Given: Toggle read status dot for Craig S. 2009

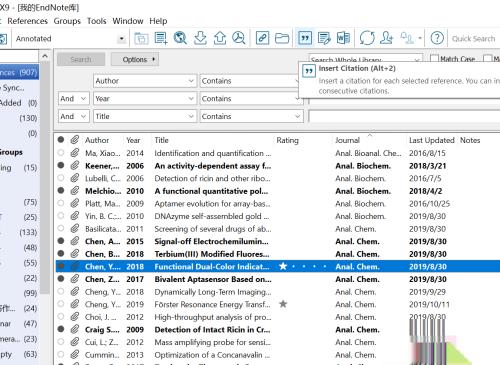Looking at the screenshot, I should tap(61, 329).
